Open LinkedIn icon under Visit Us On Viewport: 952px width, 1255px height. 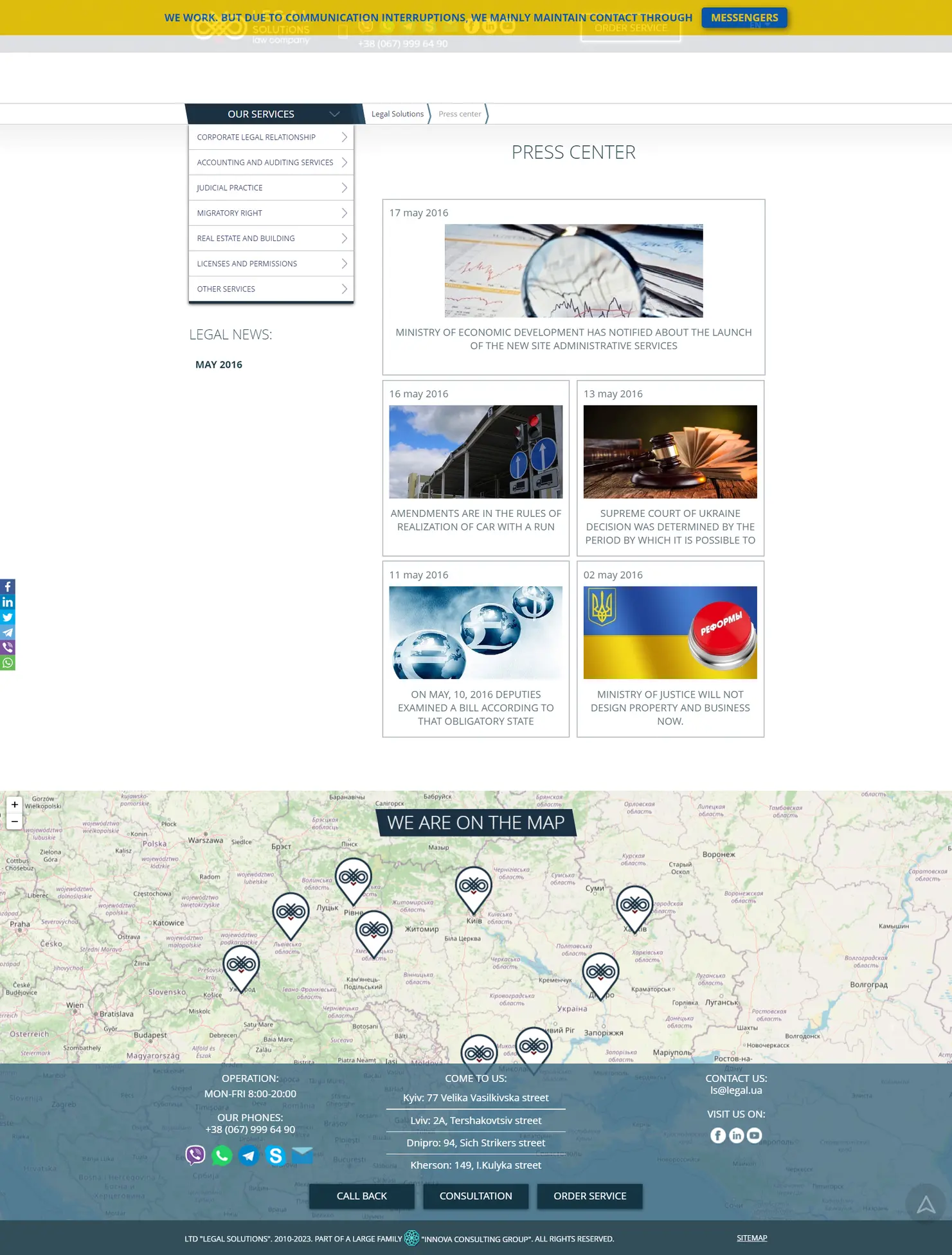736,1135
